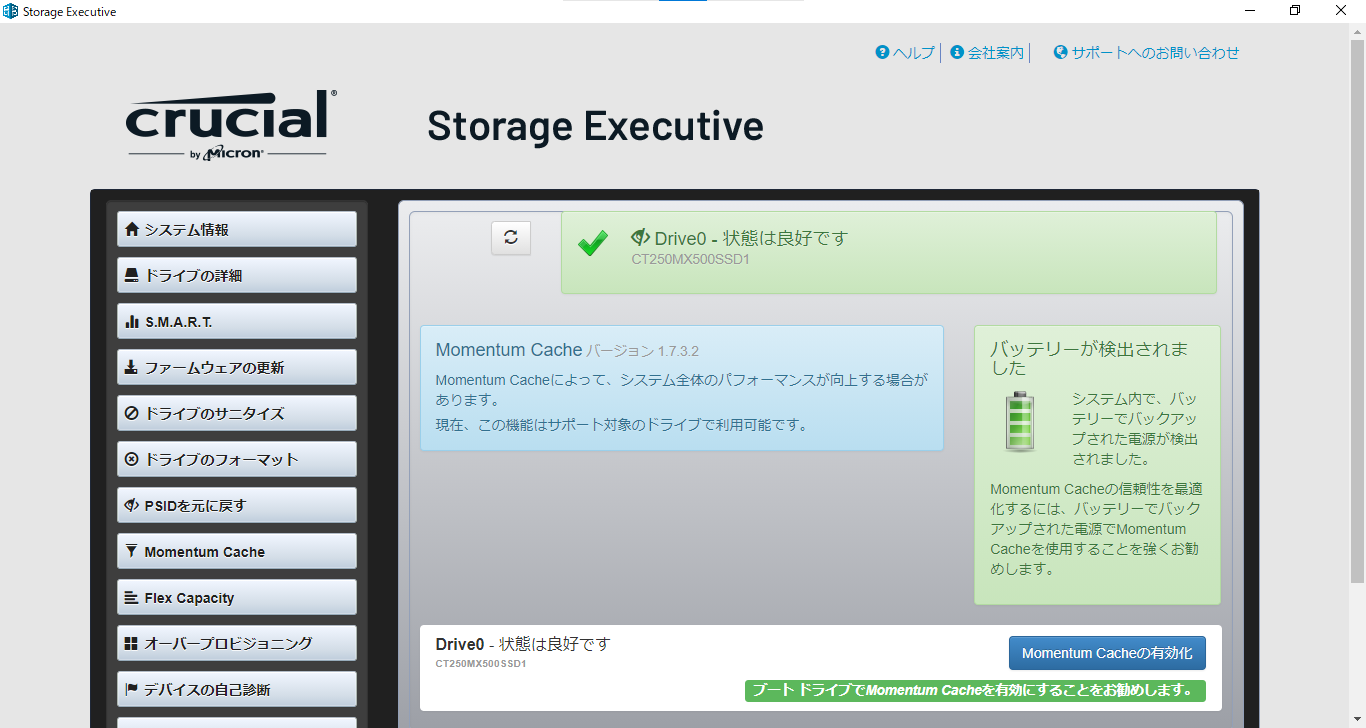Click the lines icon on Flex Capacity
1366x728 pixels.
[x=131, y=597]
